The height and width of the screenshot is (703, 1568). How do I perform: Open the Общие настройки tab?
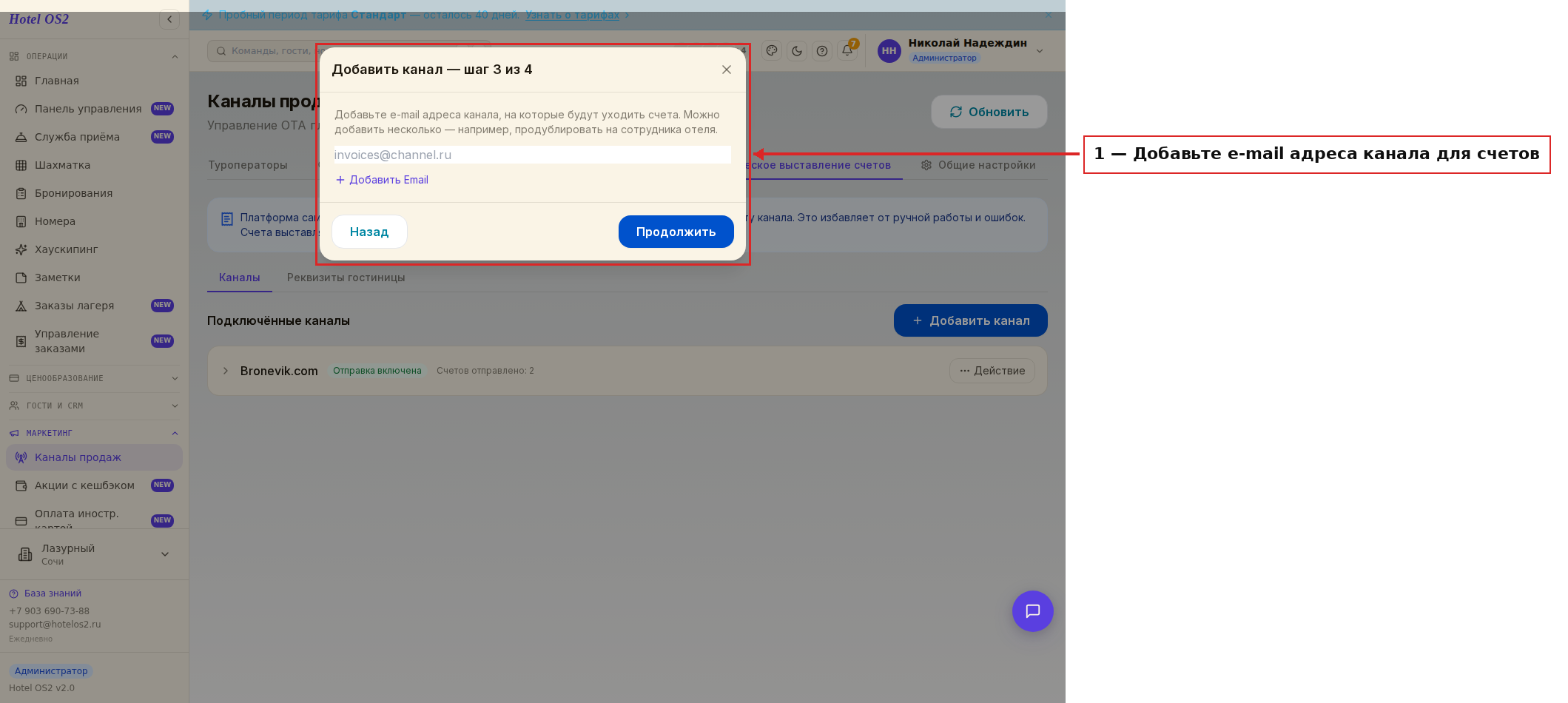[978, 165]
